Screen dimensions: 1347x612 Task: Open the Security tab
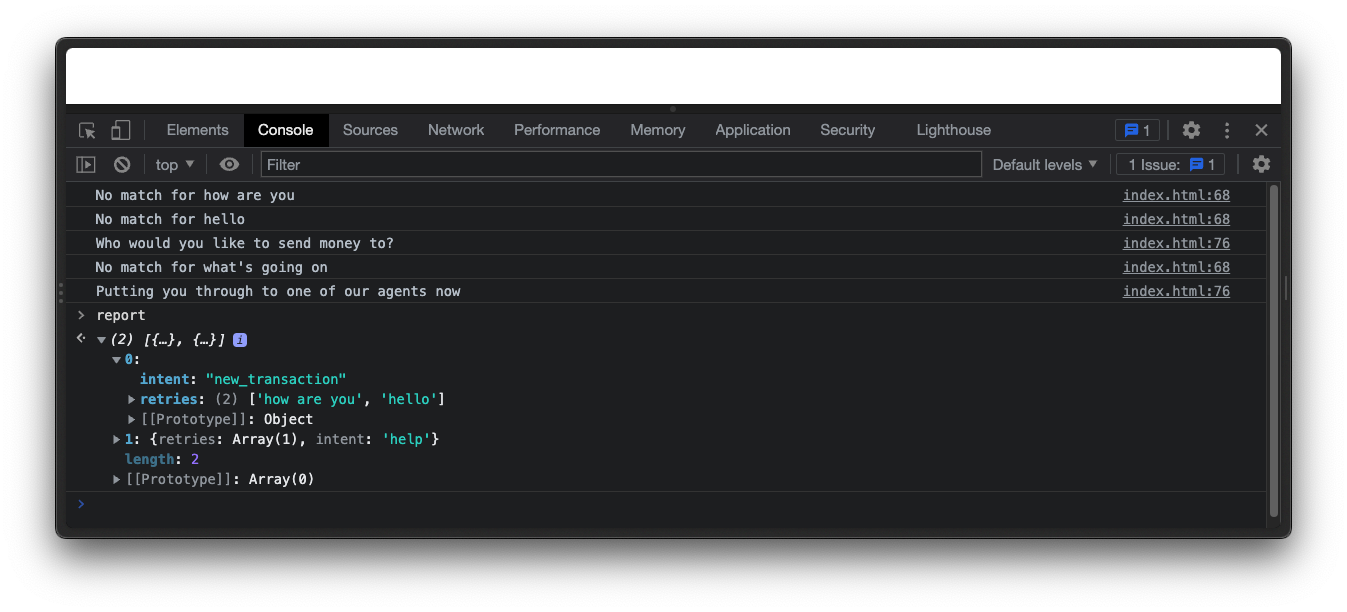click(x=847, y=130)
